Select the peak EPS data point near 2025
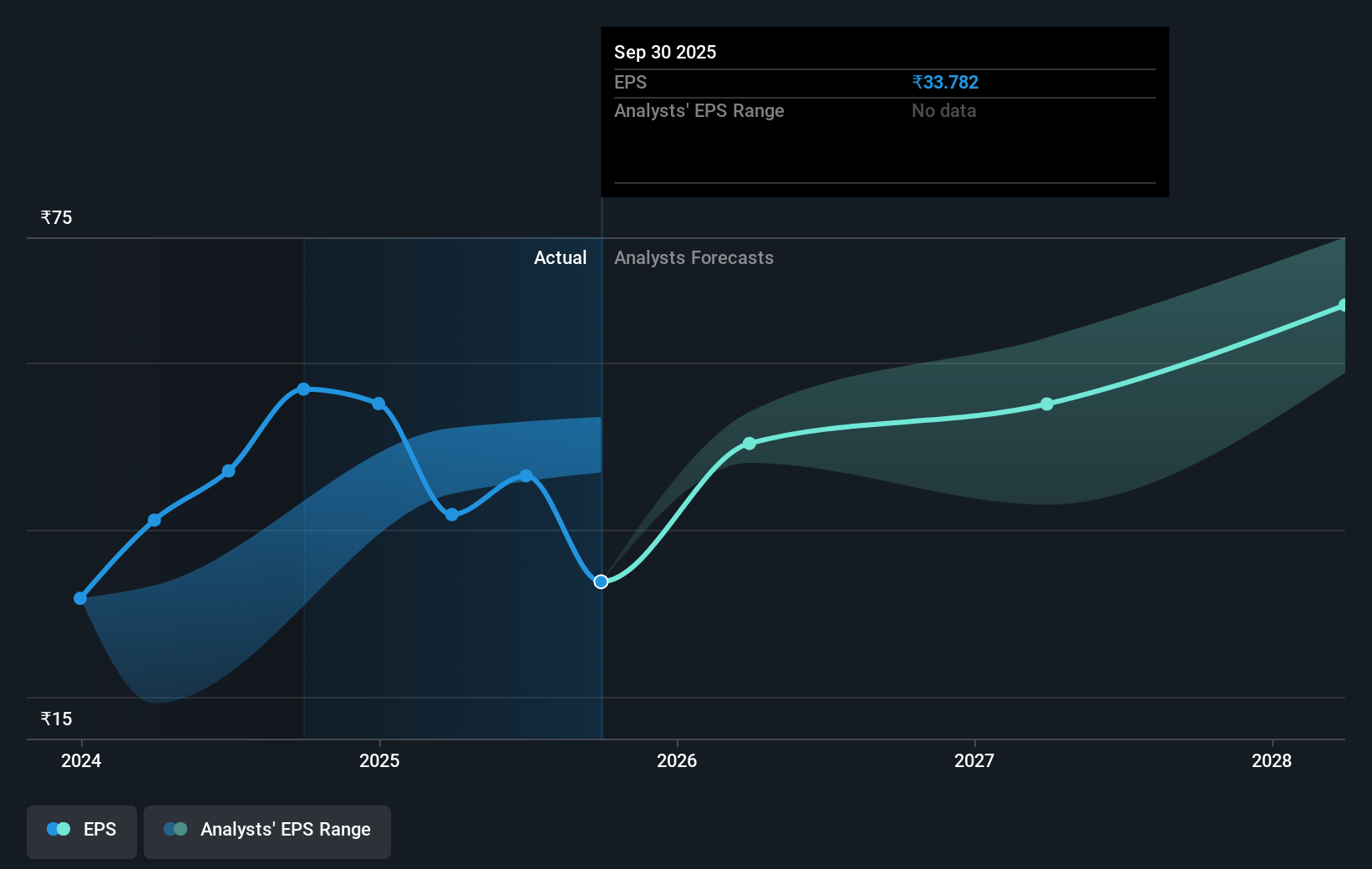Screen dimensions: 1372x869 302,388
